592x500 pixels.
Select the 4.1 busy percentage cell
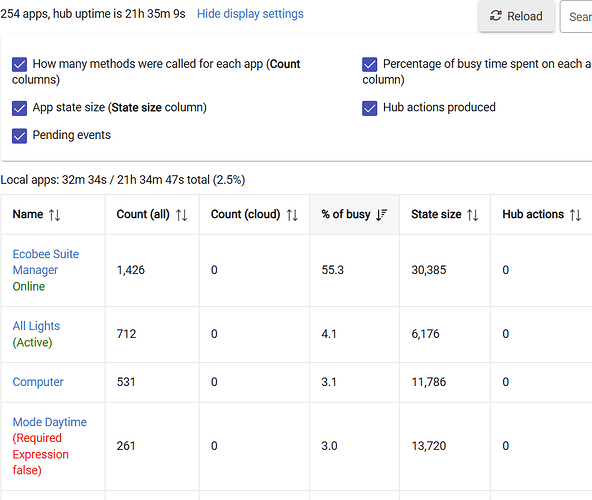click(x=329, y=334)
